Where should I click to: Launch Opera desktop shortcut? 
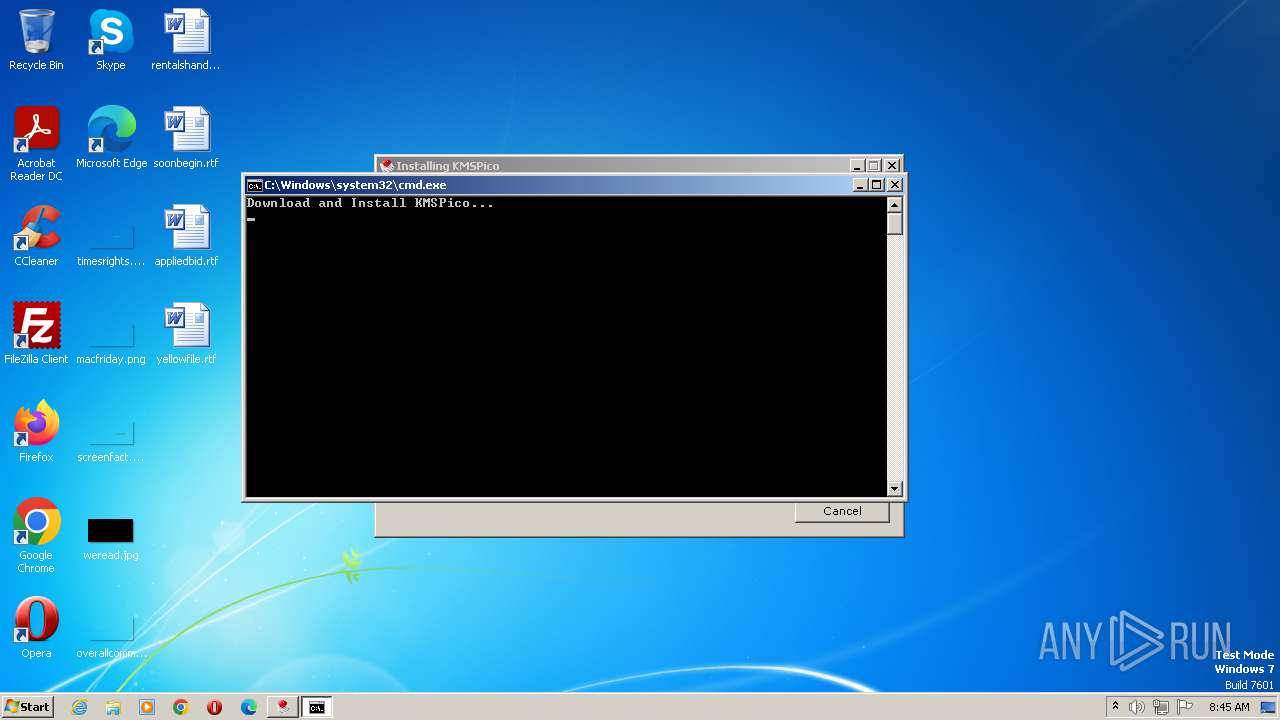click(36, 628)
